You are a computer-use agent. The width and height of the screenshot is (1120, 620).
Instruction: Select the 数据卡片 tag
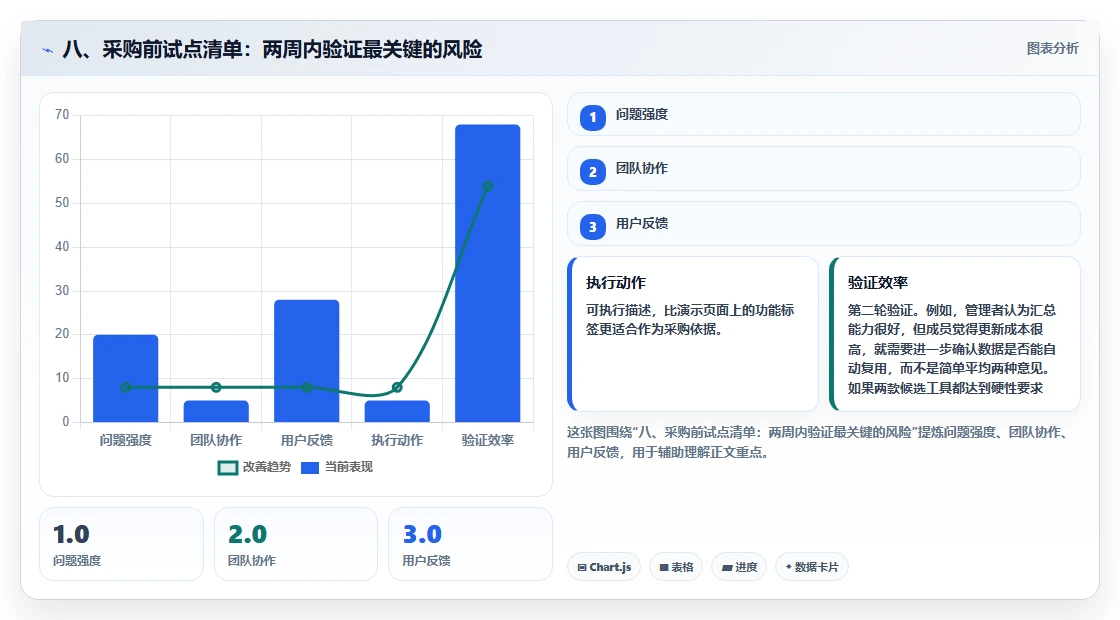pos(812,567)
